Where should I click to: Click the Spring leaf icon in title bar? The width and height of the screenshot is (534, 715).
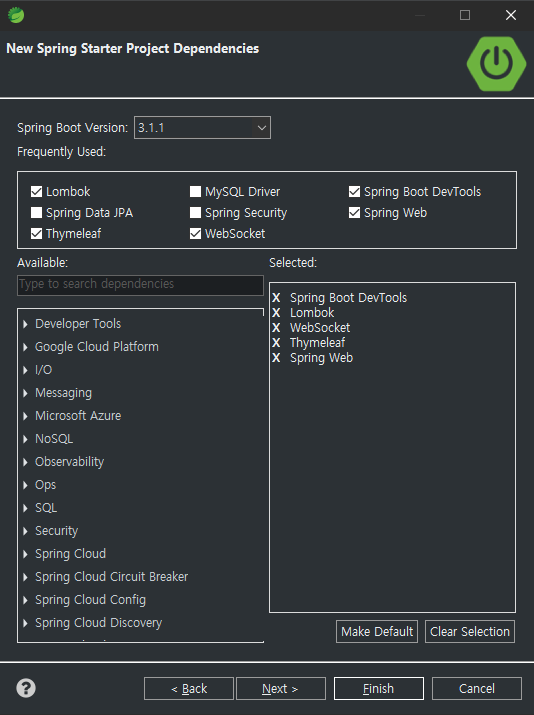click(x=16, y=15)
